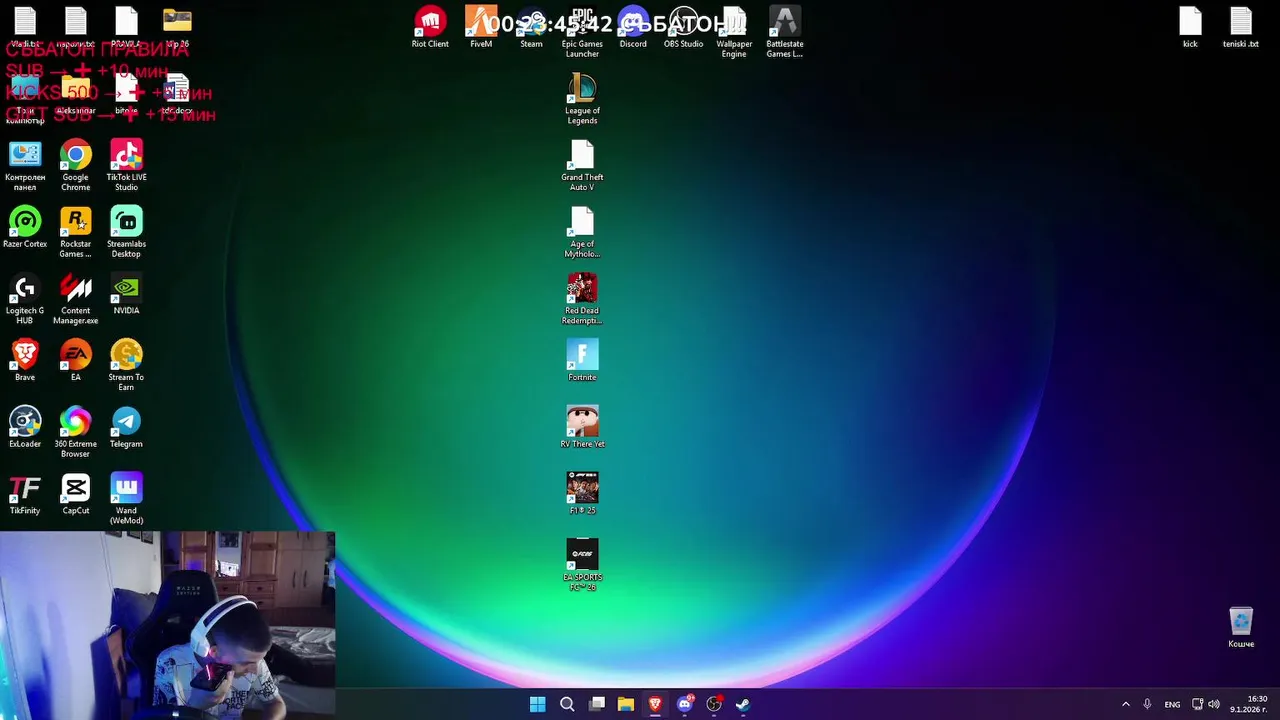This screenshot has width=1280, height=720.
Task: Open File Explorer from the taskbar
Action: pyautogui.click(x=626, y=704)
